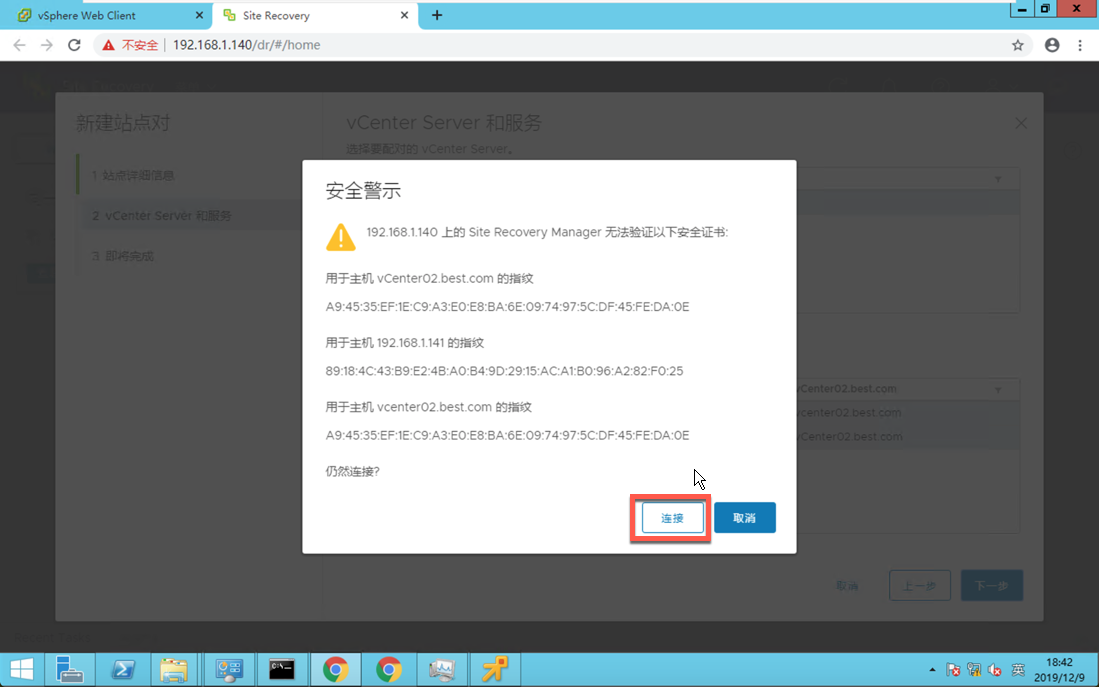Toggle the 英 input method indicator
Screen dimensions: 1099x687
(x=1018, y=670)
